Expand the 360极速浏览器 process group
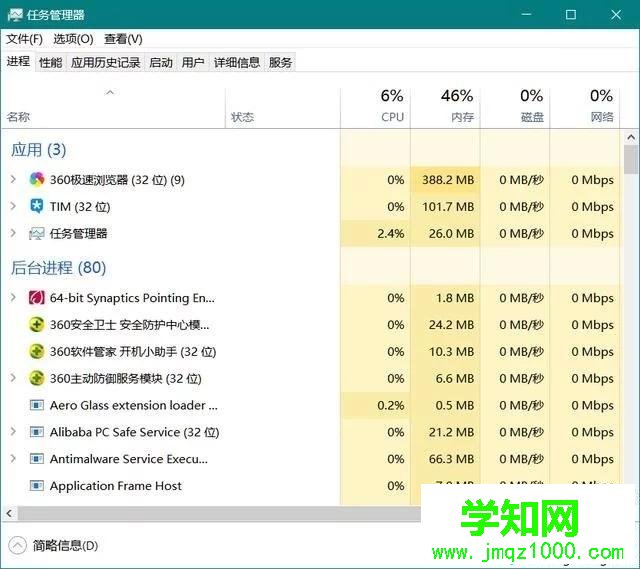 coord(13,179)
